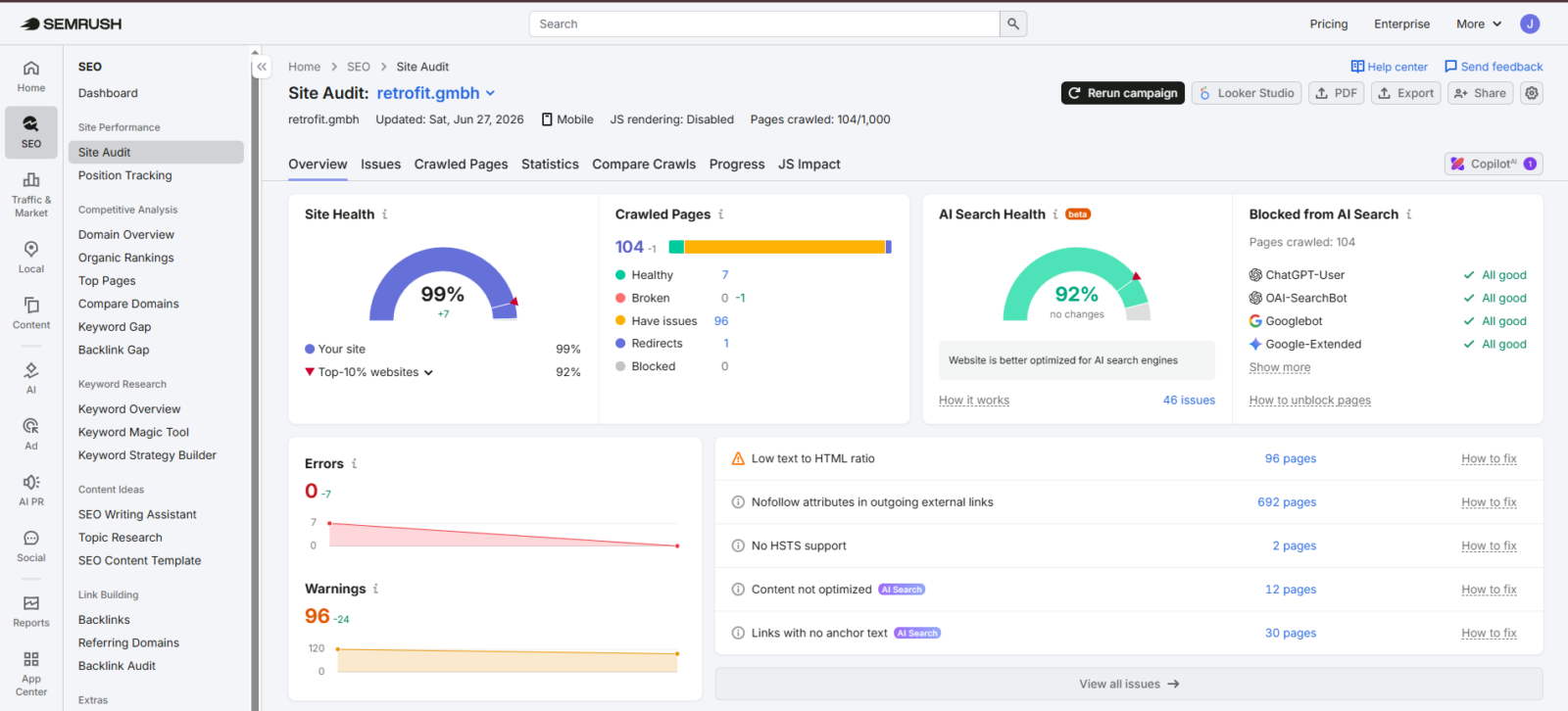Click the Site Health gauge chart
1568x711 pixels.
click(443, 284)
